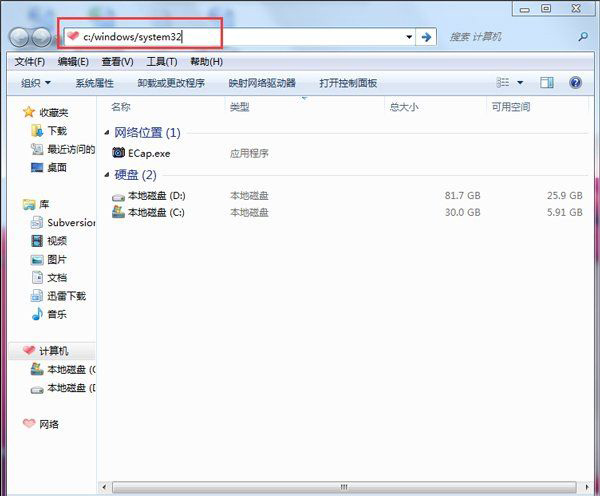Click the horizontal scrollbar right arrow
600x496 pixels.
(587, 487)
